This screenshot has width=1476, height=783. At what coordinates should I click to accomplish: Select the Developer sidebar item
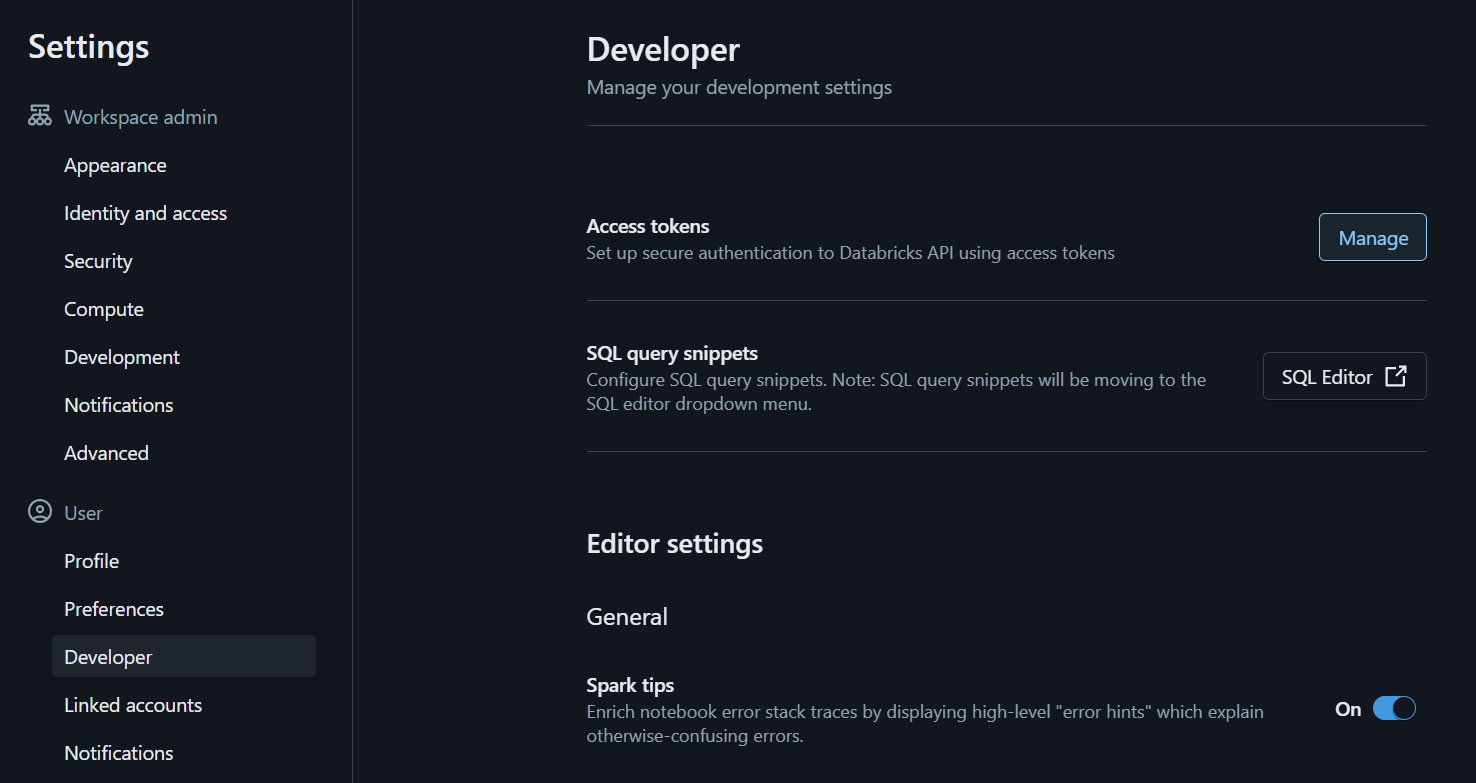[x=184, y=657]
